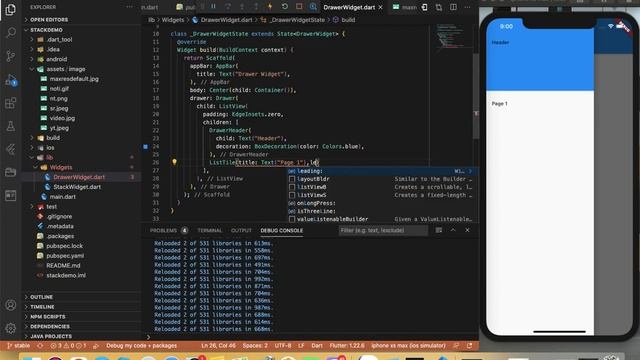Collapse the STACKDEMO project section
640x360 pixels.
46,30
